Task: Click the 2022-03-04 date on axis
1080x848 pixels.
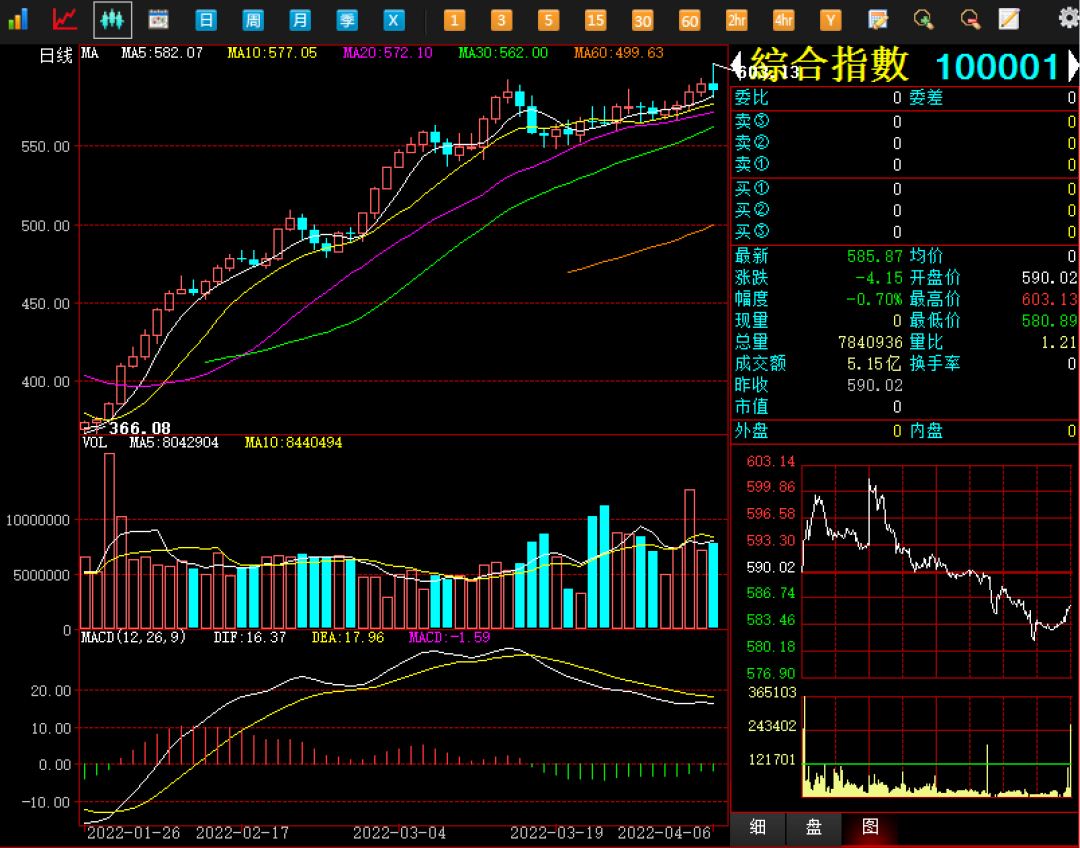Action: pos(399,833)
